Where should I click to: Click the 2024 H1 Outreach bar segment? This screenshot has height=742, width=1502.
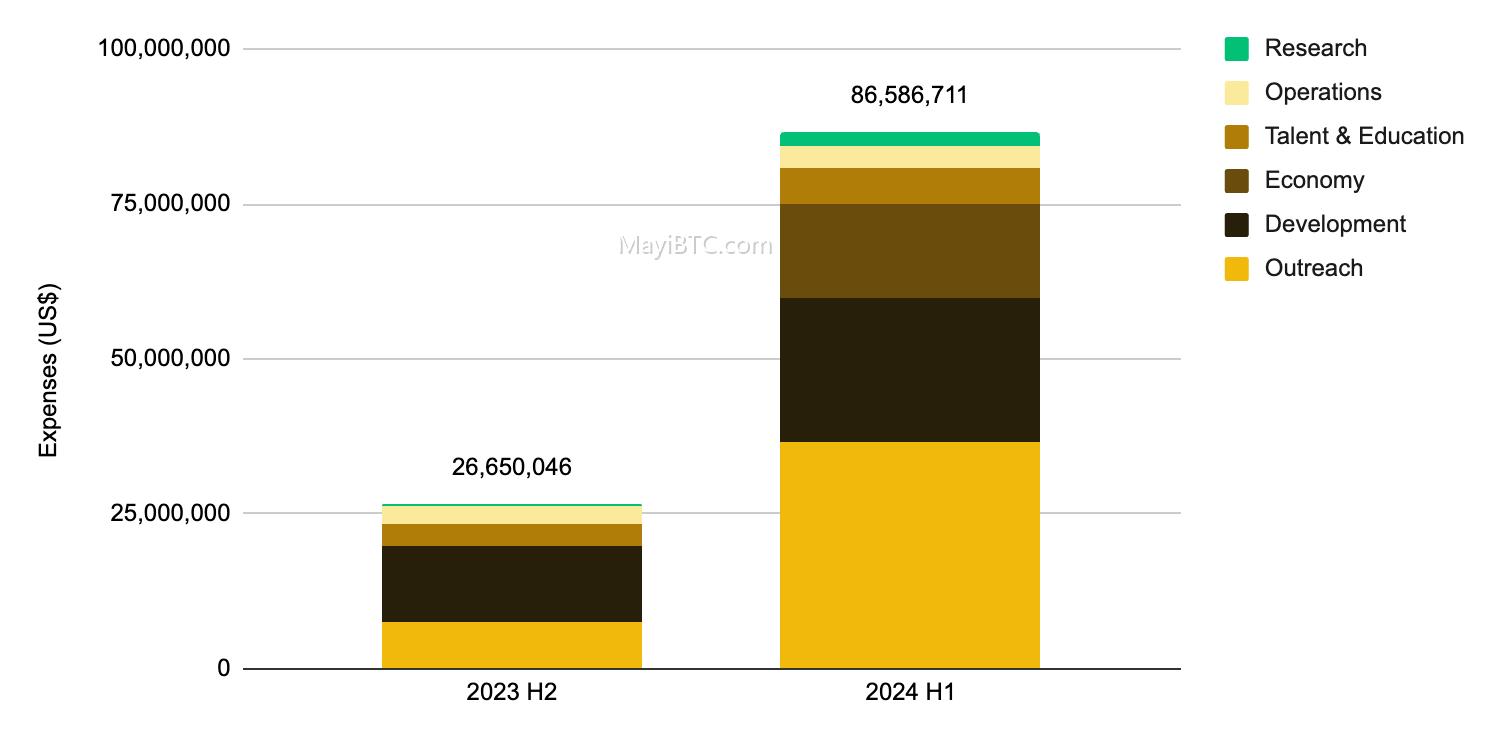click(910, 555)
